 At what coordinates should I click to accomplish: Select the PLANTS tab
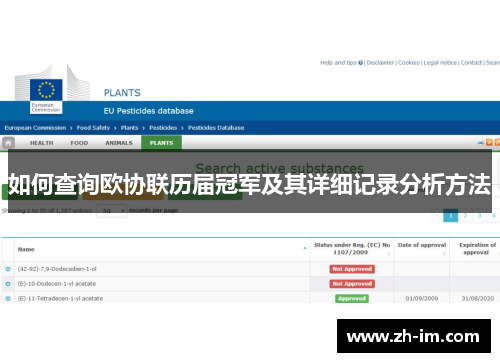[161, 143]
